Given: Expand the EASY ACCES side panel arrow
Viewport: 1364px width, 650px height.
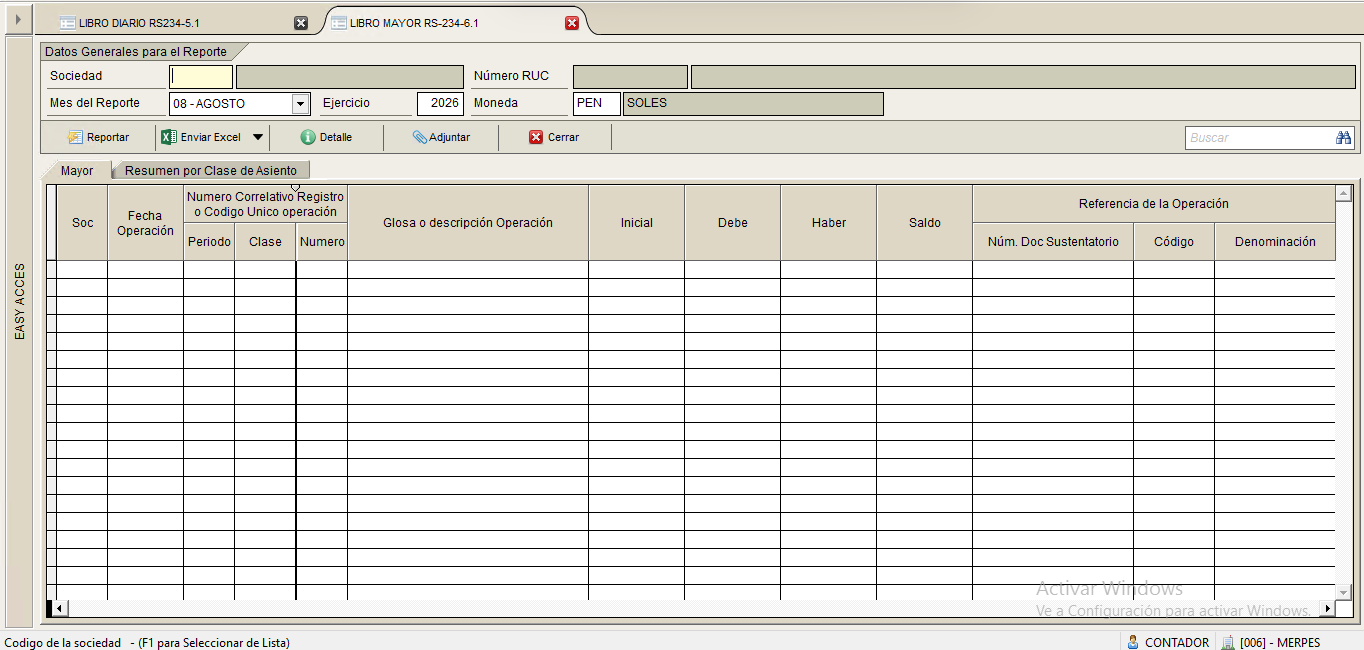Looking at the screenshot, I should pyautogui.click(x=17, y=19).
